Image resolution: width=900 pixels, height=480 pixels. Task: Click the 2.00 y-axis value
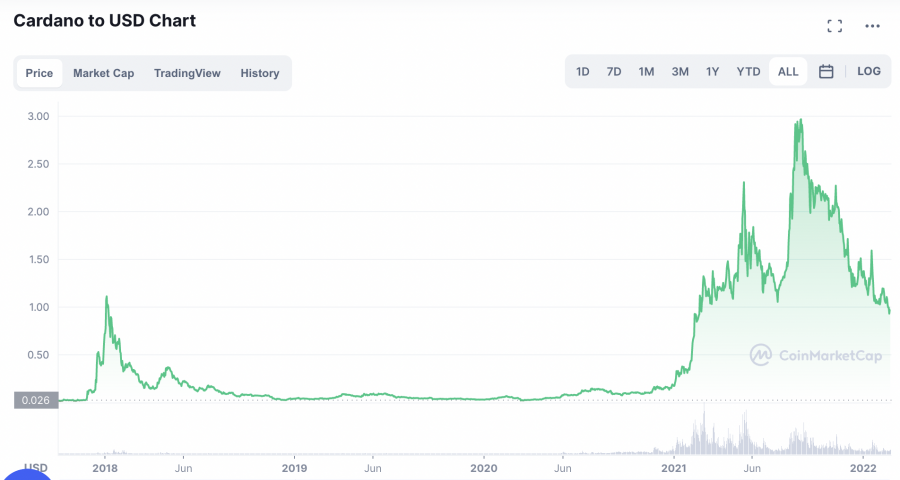[38, 211]
